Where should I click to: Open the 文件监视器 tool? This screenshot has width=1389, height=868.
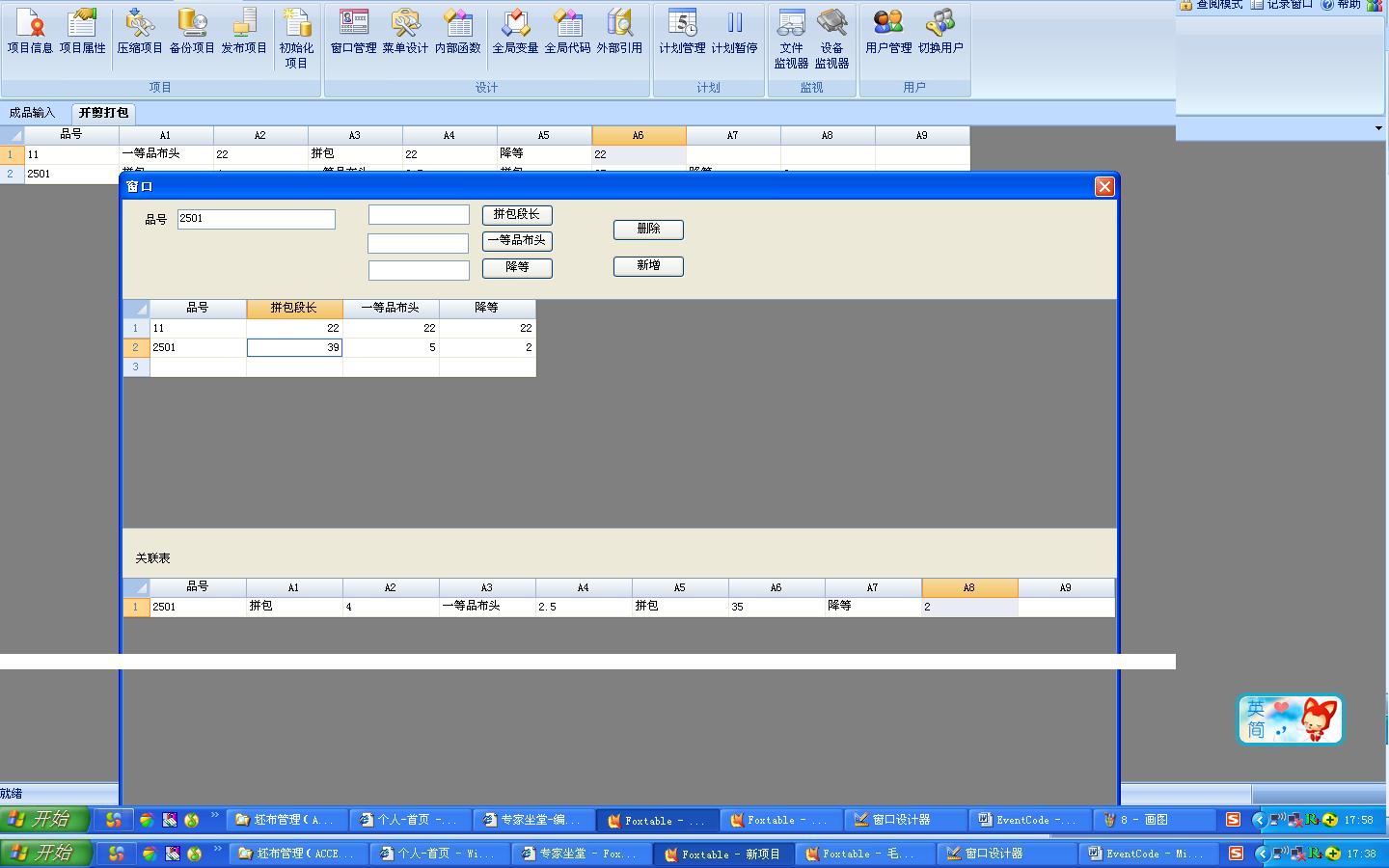[x=791, y=39]
